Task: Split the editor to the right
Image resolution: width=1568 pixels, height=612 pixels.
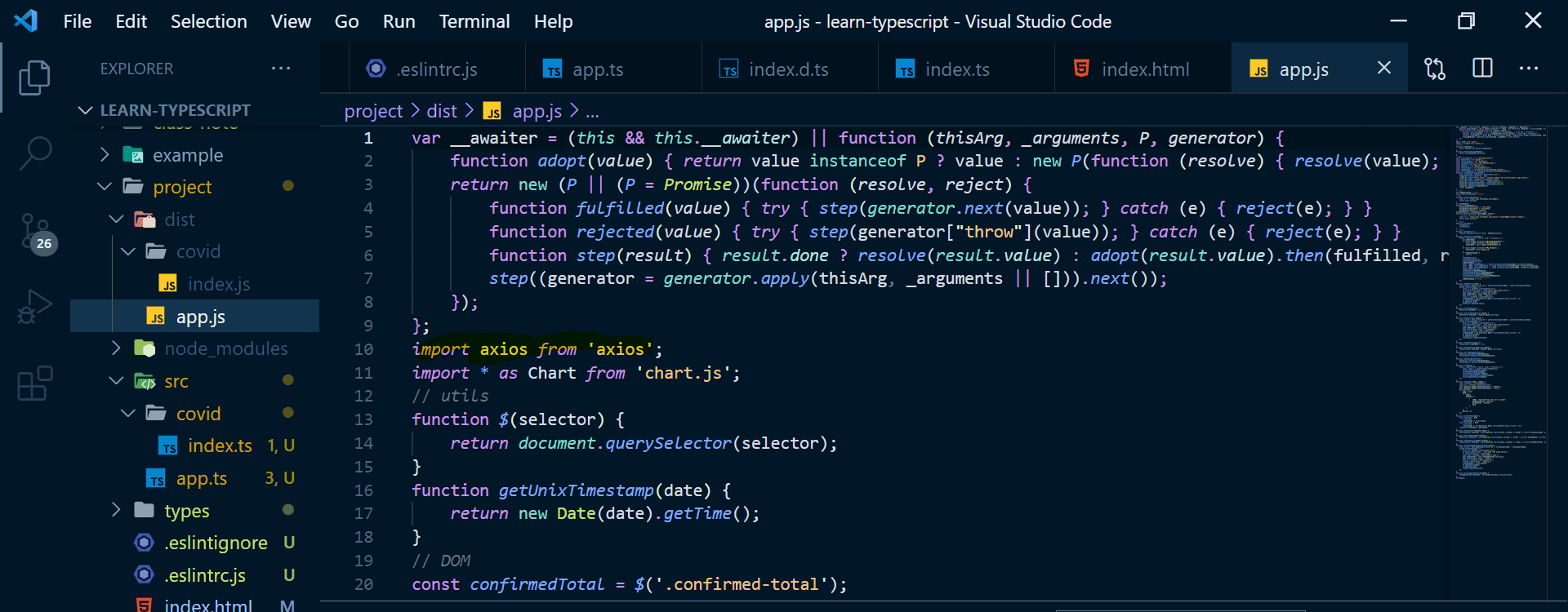Action: tap(1482, 69)
